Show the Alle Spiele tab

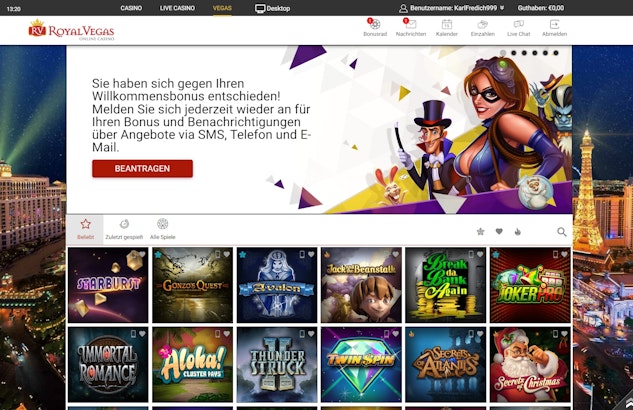pyautogui.click(x=163, y=229)
